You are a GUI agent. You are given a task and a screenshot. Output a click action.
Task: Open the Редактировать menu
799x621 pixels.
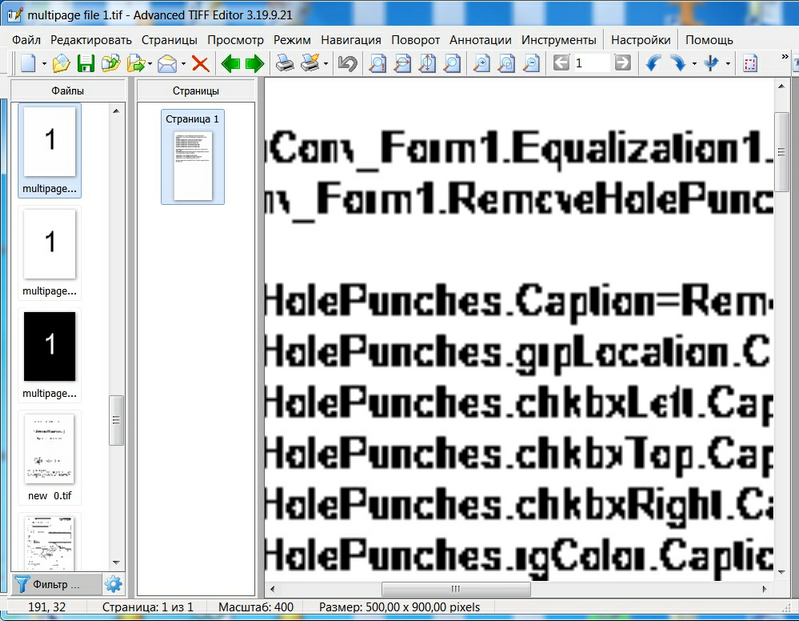coord(91,40)
